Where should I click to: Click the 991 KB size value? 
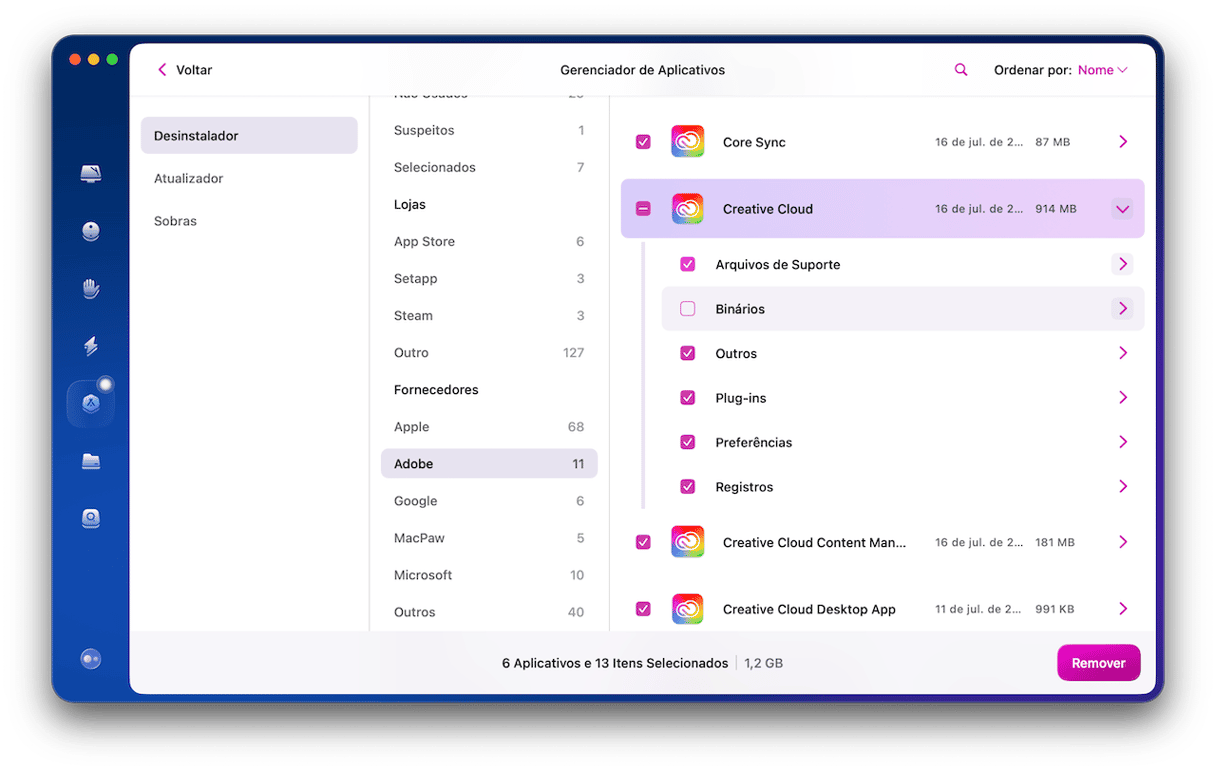coord(1055,609)
